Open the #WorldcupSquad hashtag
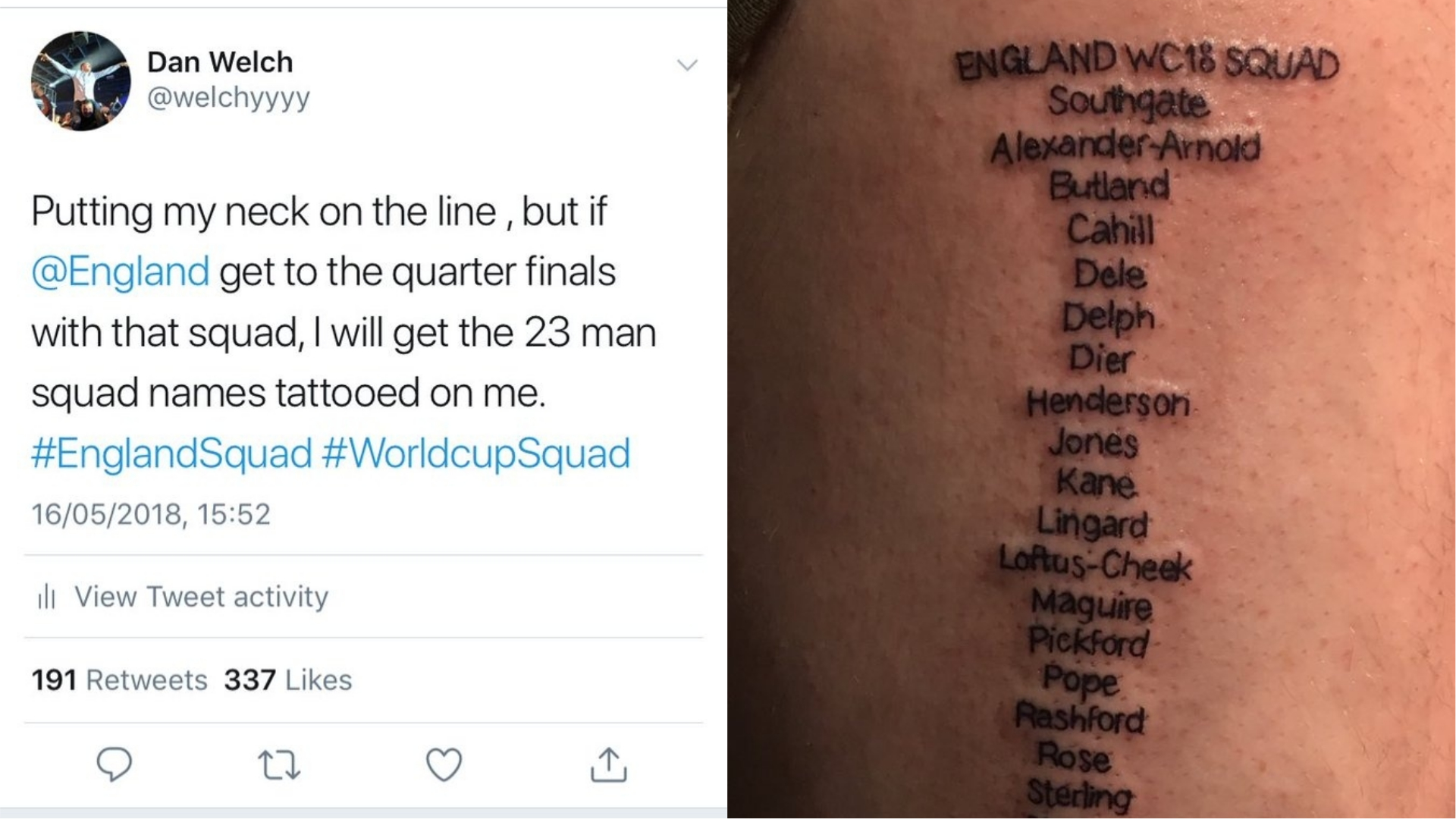This screenshot has height=819, width=1456. pyautogui.click(x=475, y=453)
